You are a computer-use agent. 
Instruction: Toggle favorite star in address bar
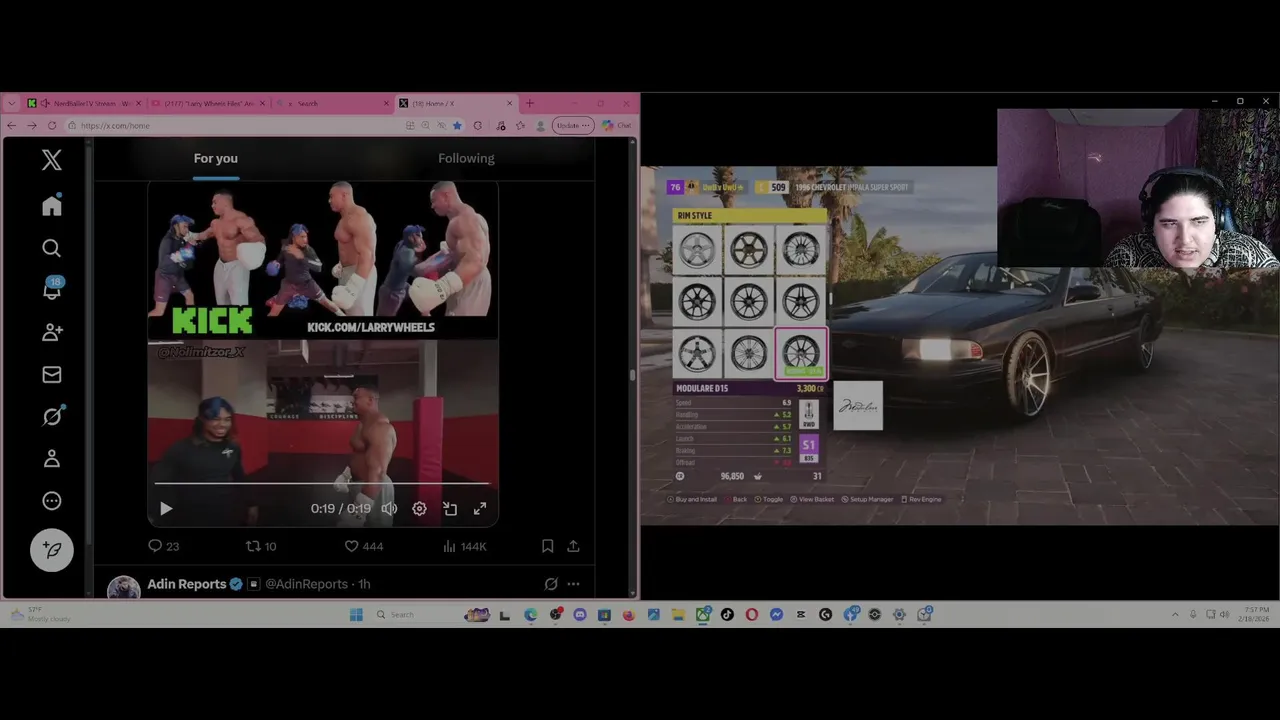point(457,125)
